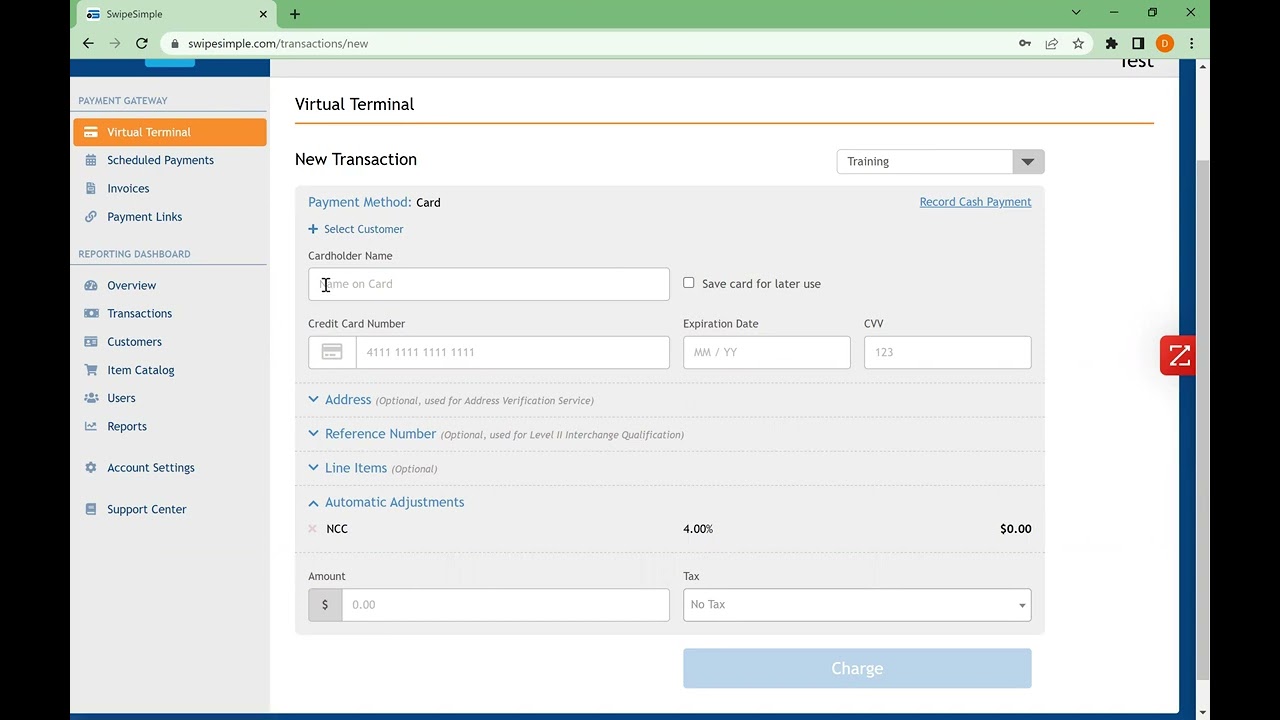Open Account Settings
Image resolution: width=1280 pixels, height=720 pixels.
tap(151, 467)
